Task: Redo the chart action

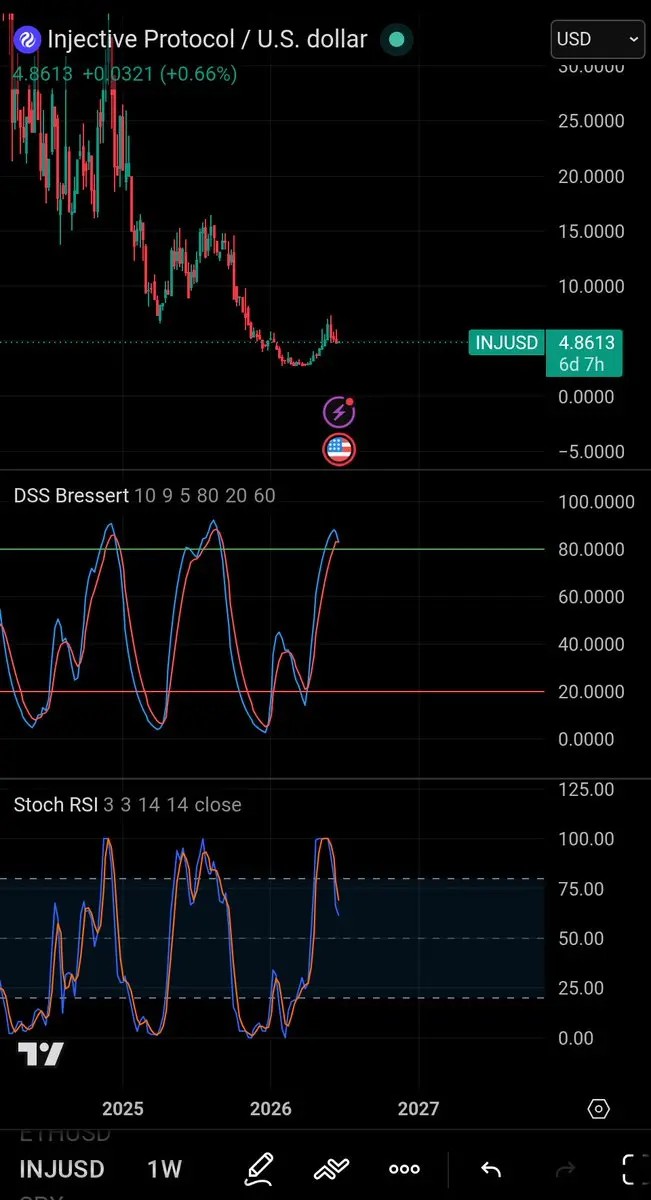Action: click(565, 1168)
